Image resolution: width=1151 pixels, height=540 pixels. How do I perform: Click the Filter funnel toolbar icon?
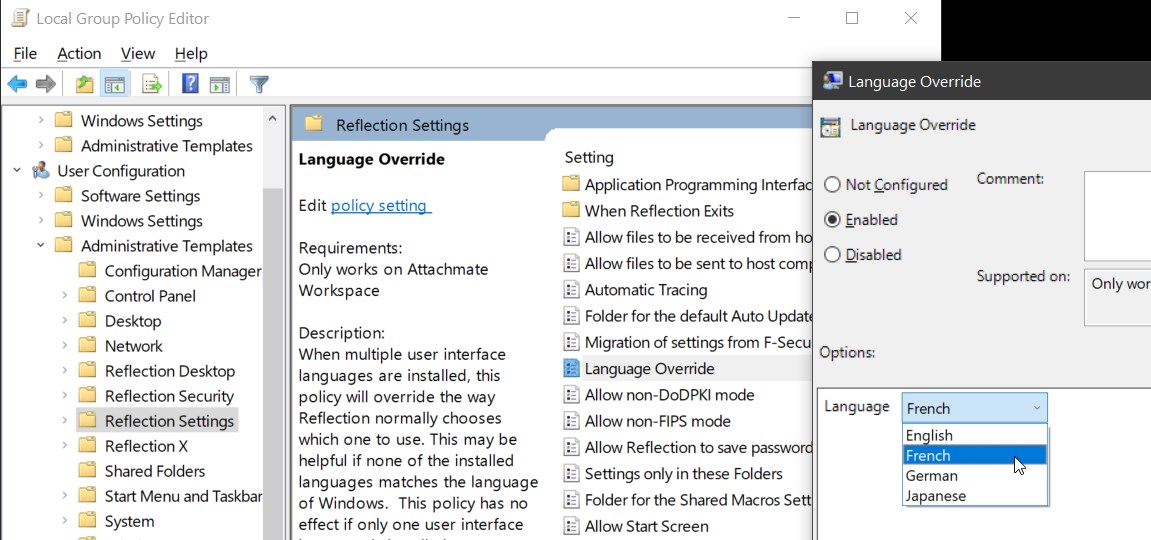(x=259, y=84)
